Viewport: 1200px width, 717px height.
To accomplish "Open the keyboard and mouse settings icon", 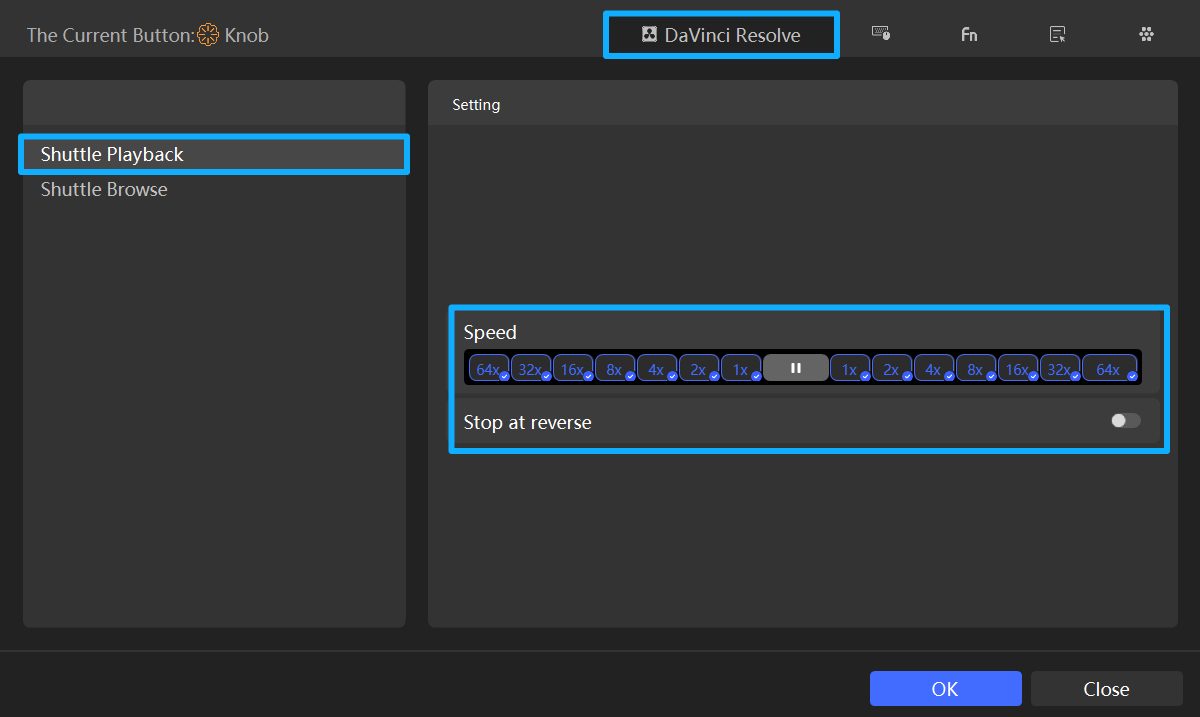I will coord(881,33).
